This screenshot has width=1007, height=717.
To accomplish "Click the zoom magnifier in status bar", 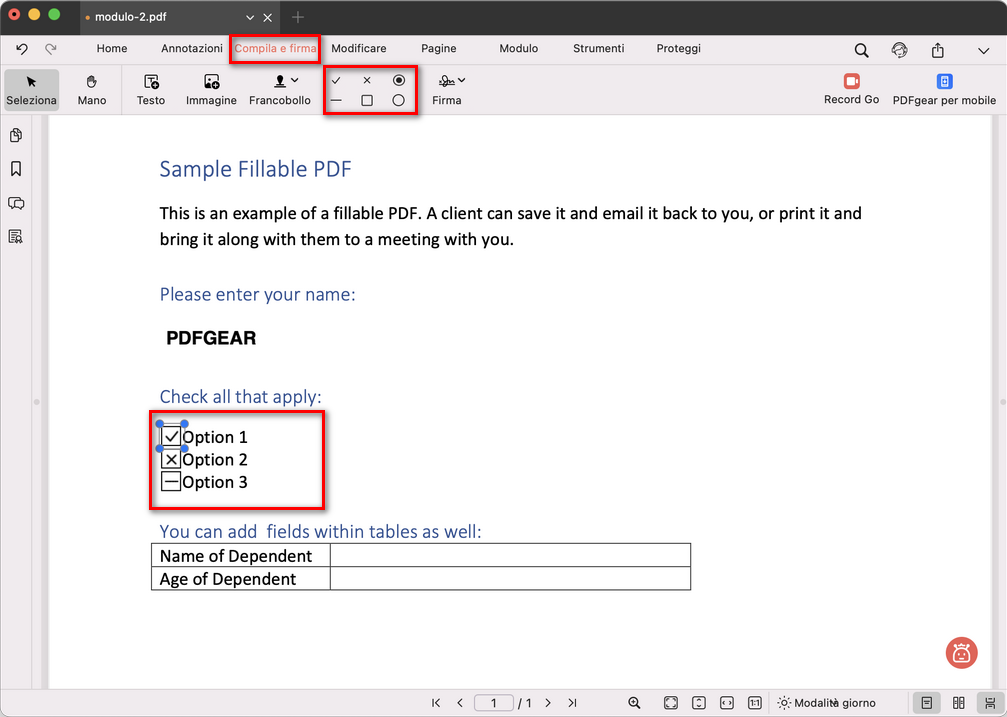I will click(634, 703).
